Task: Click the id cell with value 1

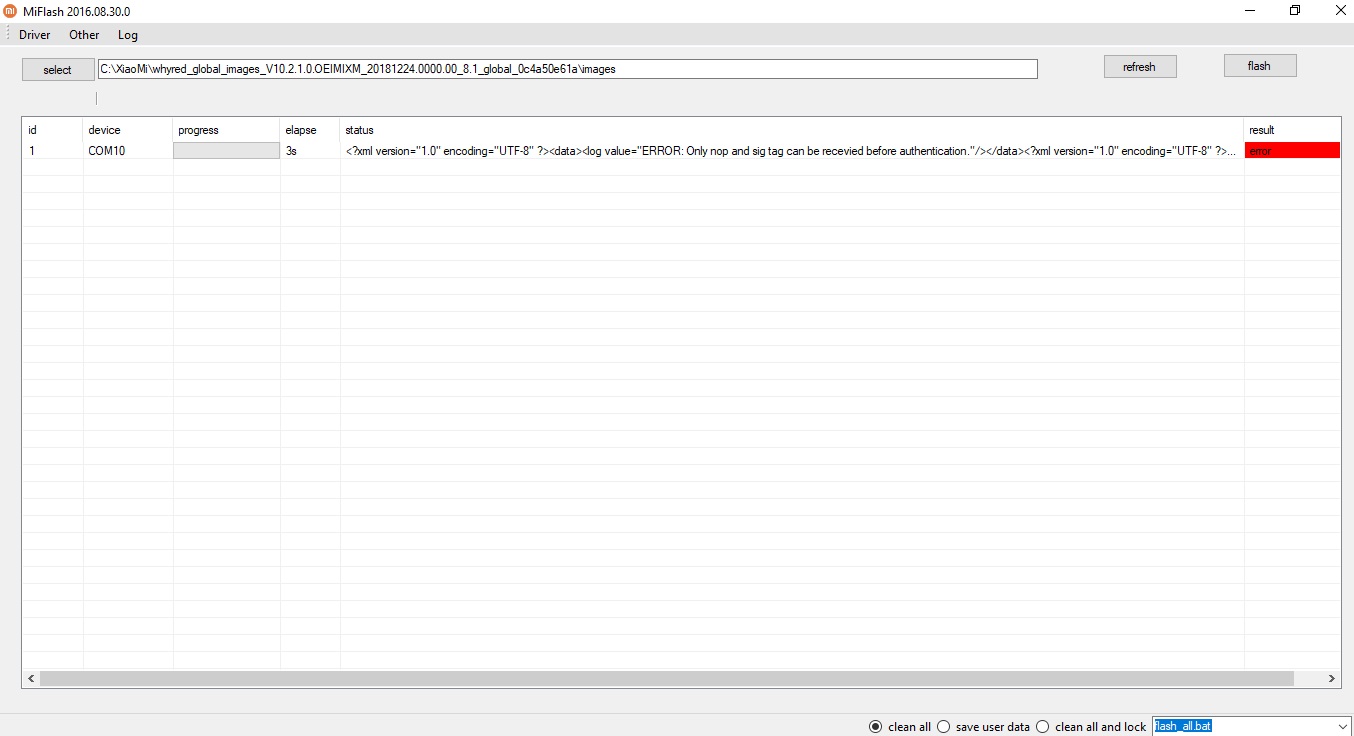Action: click(52, 151)
